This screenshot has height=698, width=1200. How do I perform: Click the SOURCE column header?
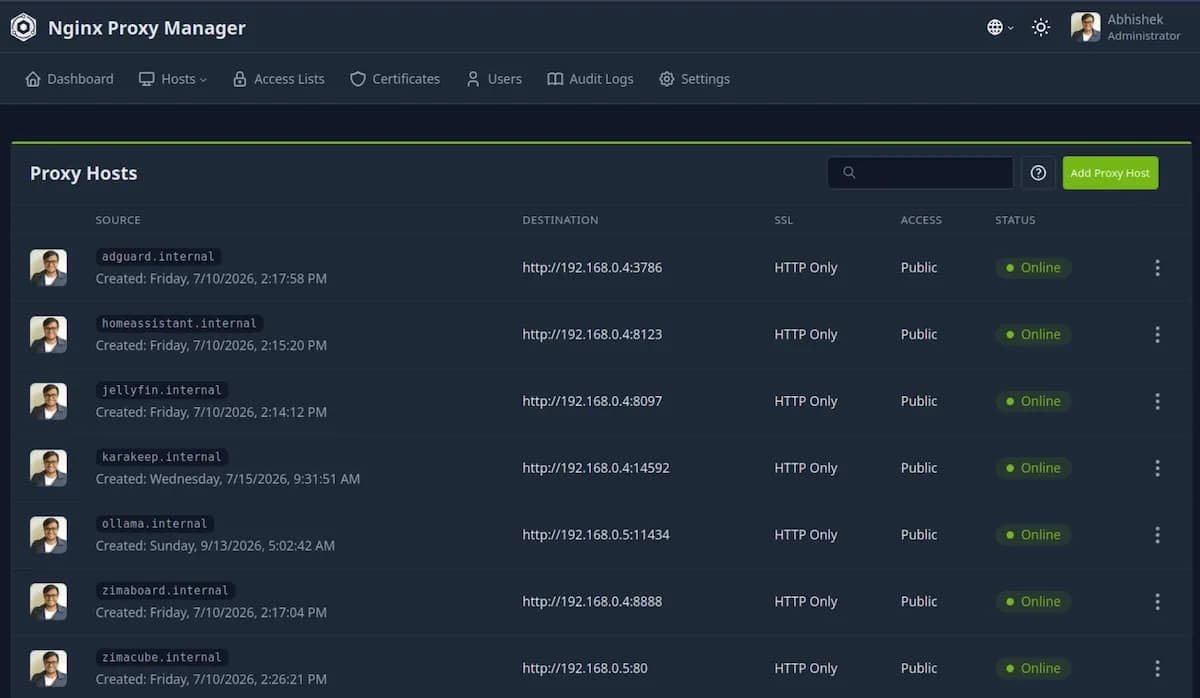118,220
